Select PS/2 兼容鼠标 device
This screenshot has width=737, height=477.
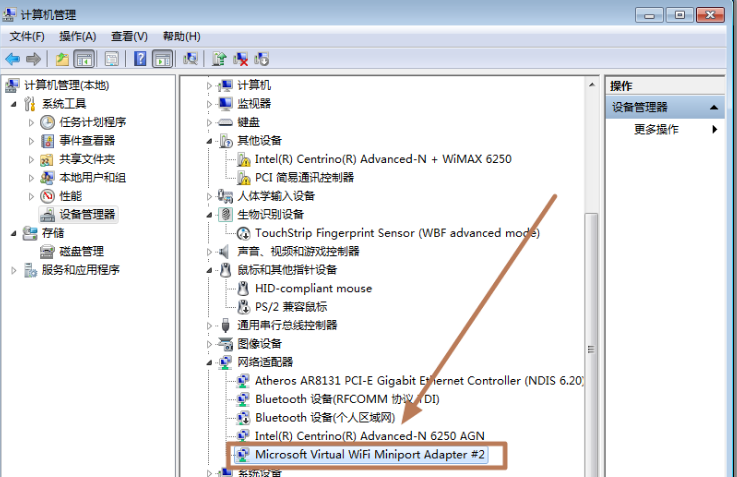291,307
